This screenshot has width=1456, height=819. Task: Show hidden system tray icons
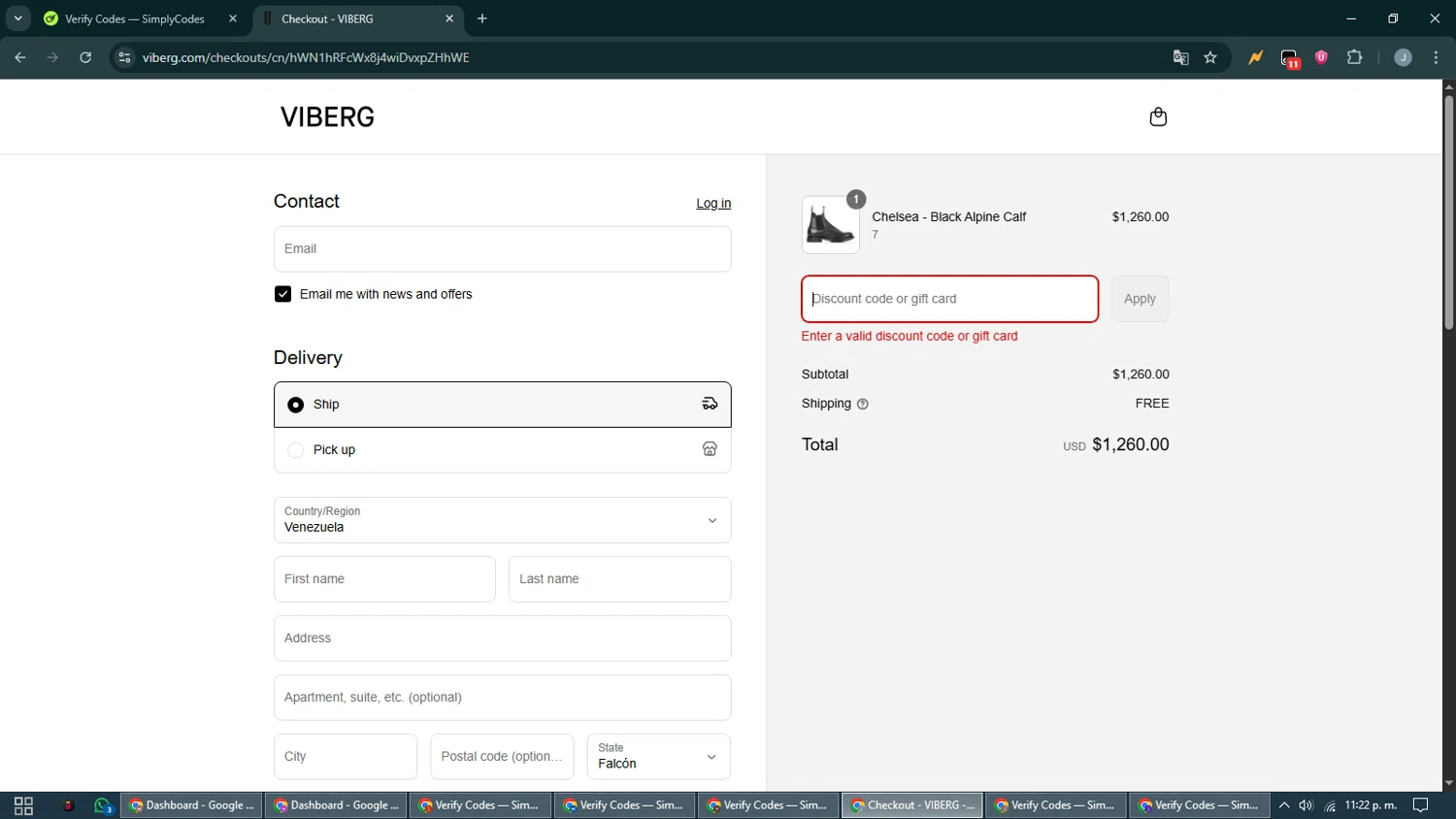coord(1284,805)
